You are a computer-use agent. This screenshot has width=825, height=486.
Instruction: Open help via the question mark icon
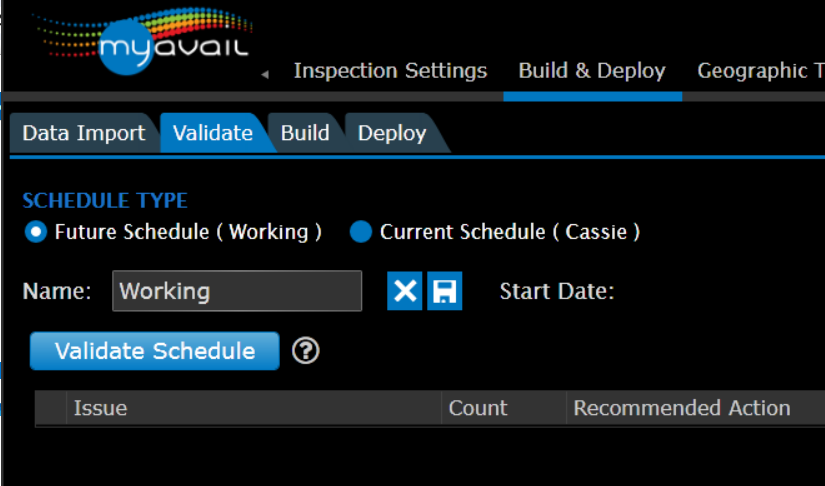(x=306, y=351)
